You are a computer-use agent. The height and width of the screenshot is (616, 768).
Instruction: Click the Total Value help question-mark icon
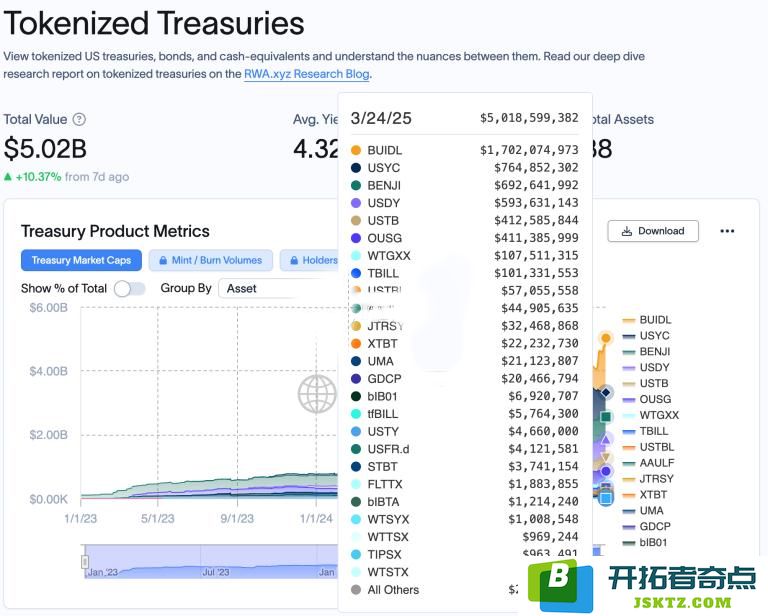79,119
